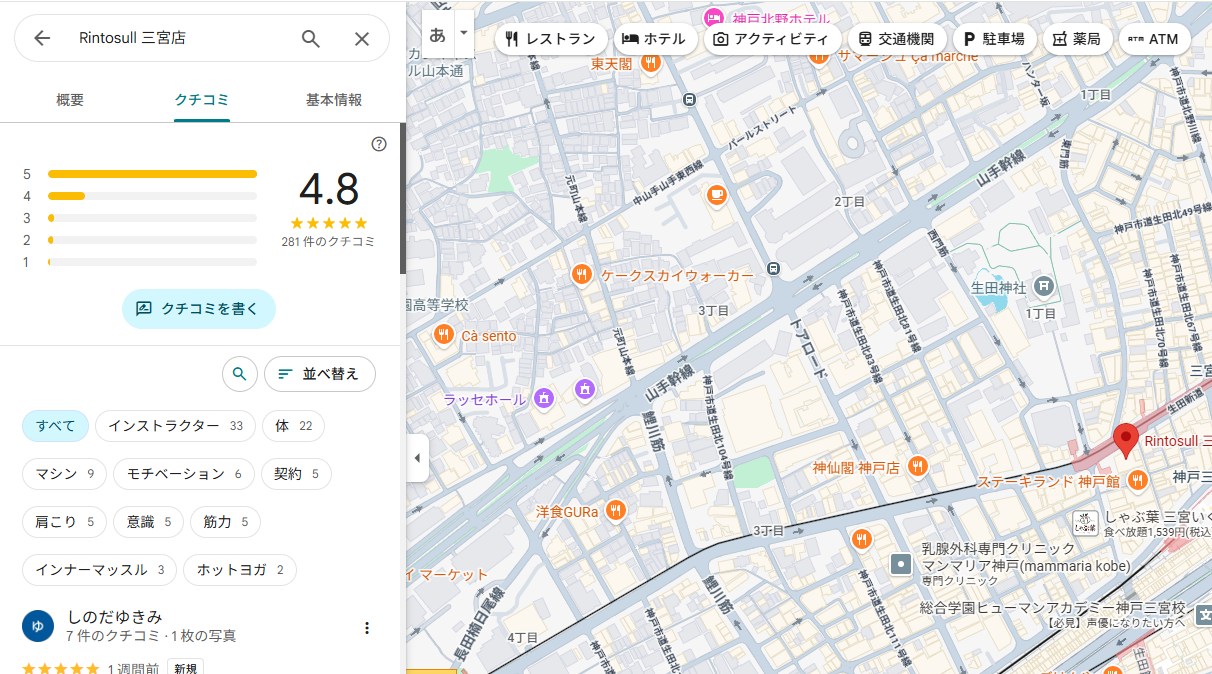Search within reviews using magnifier button

tap(239, 374)
